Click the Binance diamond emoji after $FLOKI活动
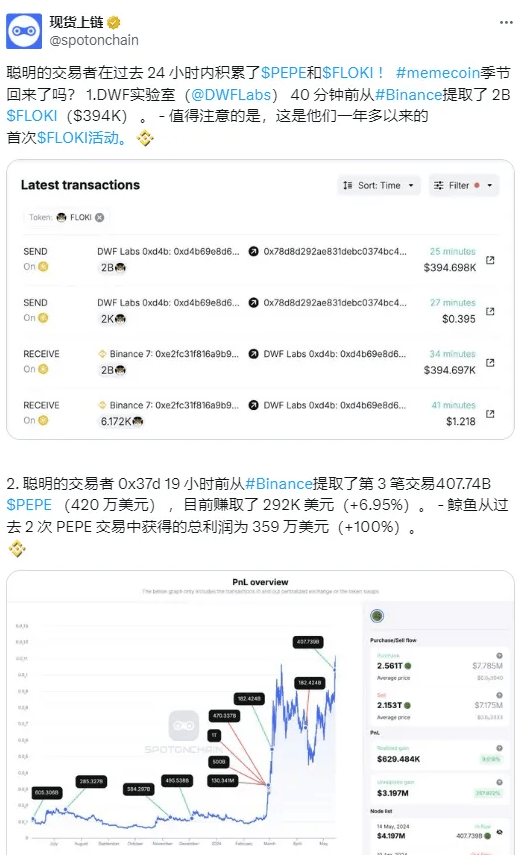Screen dimensions: 517x855 pyautogui.click(x=145, y=139)
